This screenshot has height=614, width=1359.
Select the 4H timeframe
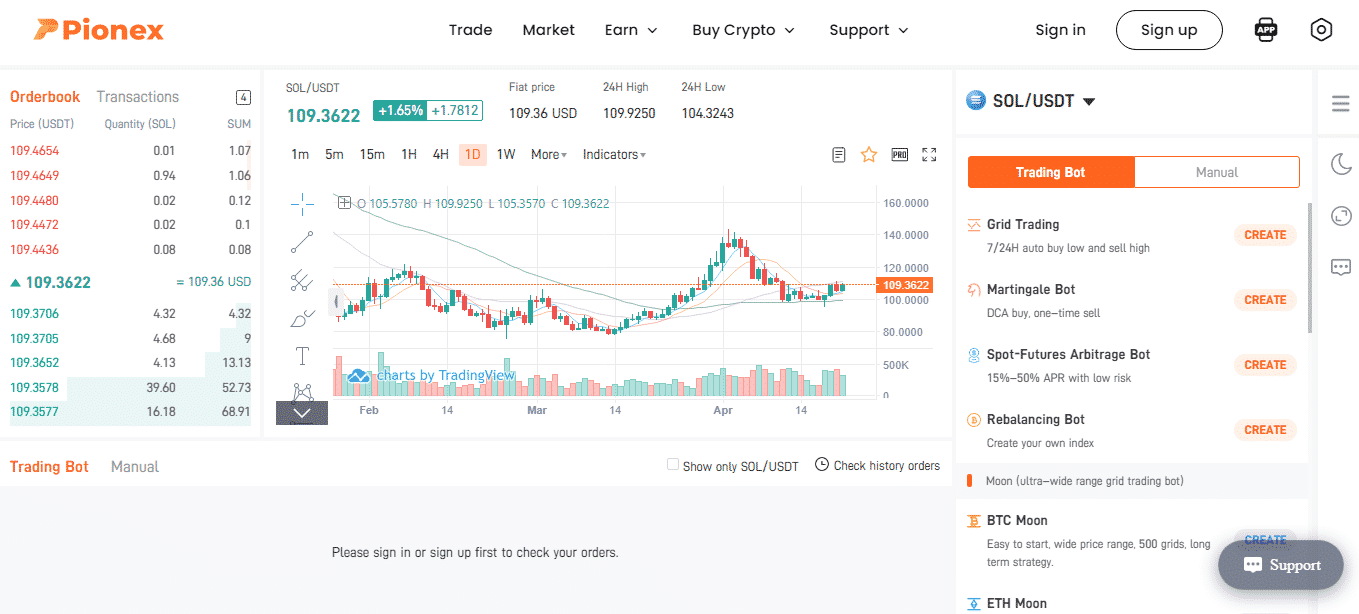[440, 154]
